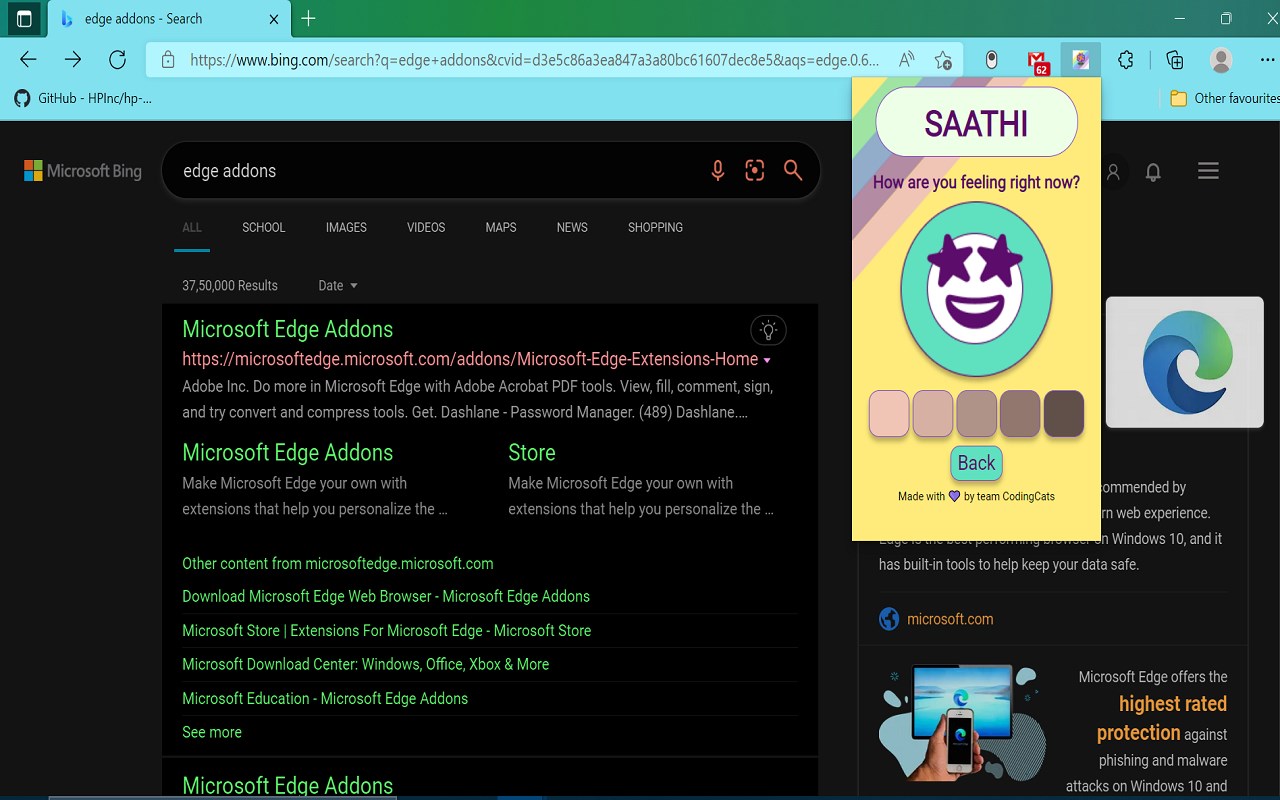Pick the second light tan swatch
This screenshot has height=800, width=1280.
[x=933, y=414]
